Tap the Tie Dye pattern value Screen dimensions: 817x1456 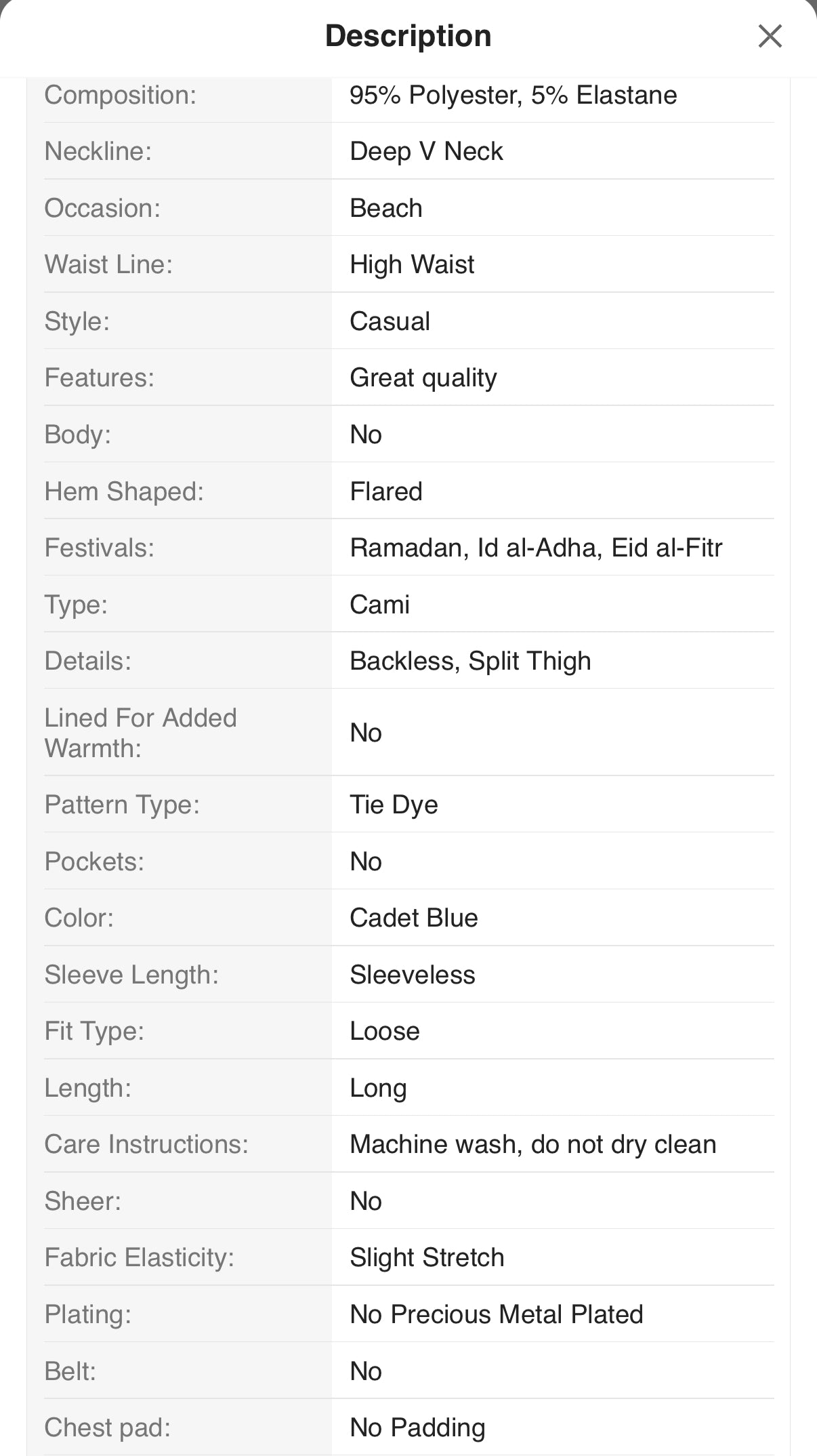click(394, 805)
